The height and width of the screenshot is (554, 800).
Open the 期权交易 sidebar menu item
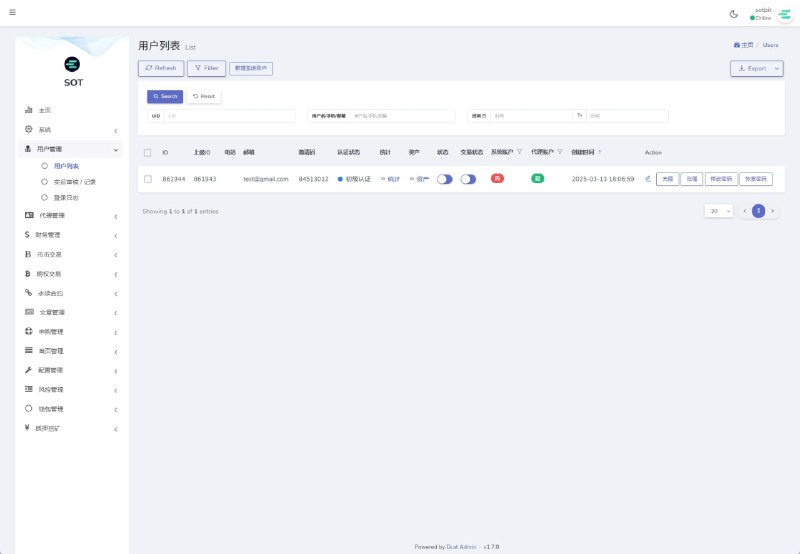click(x=71, y=274)
